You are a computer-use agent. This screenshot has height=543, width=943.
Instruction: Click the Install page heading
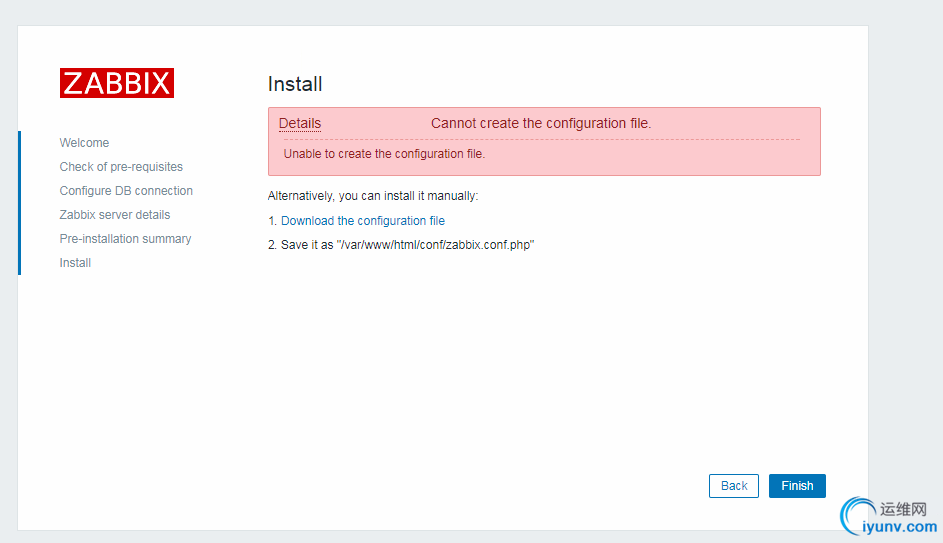[295, 84]
